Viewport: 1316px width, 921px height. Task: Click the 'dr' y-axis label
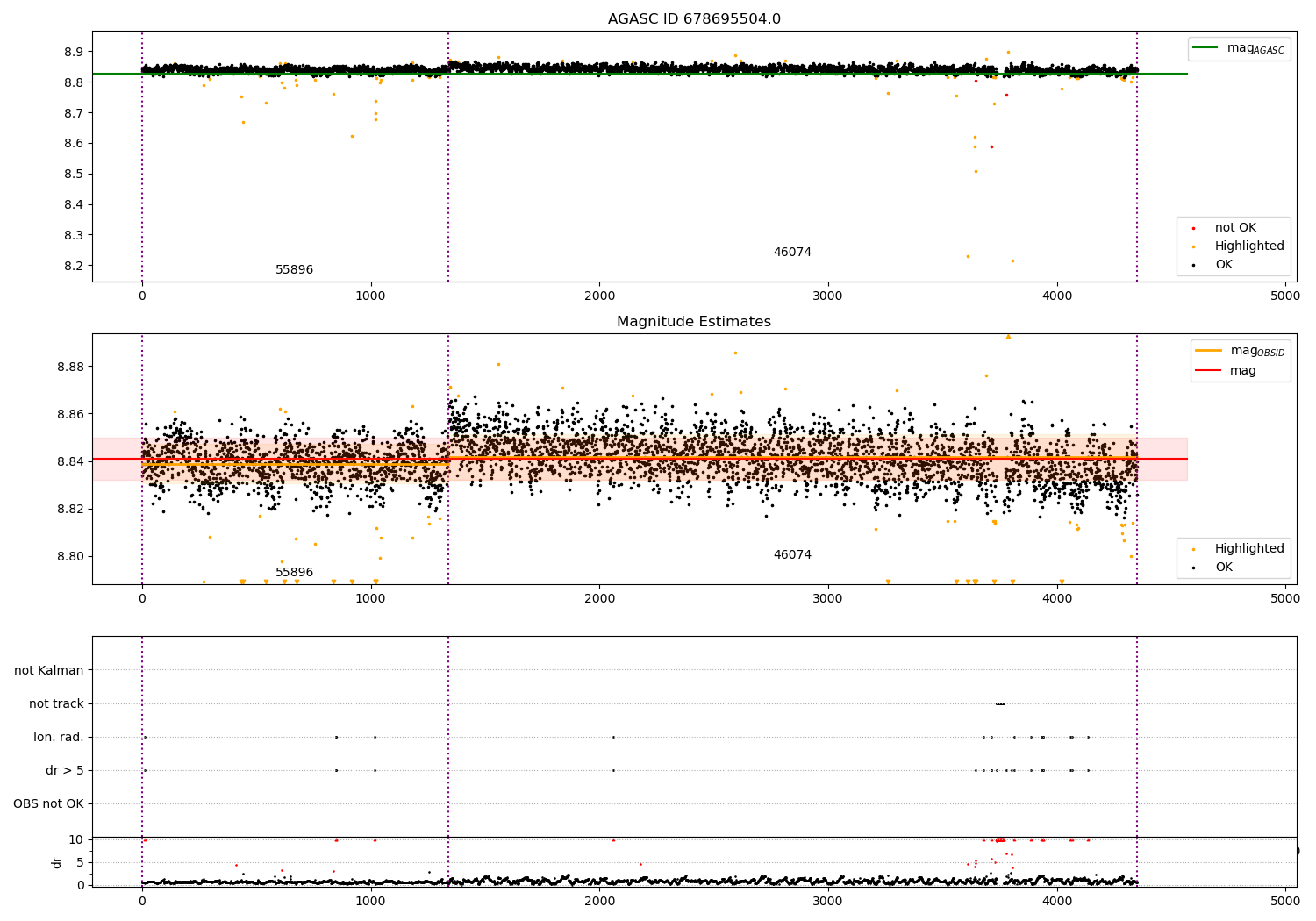tap(57, 862)
